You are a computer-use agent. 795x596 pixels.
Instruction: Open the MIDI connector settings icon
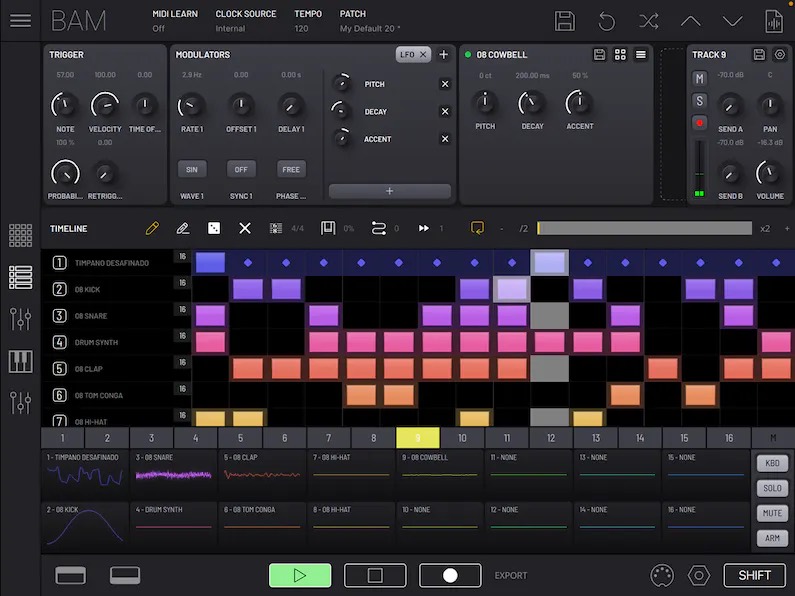coord(661,575)
